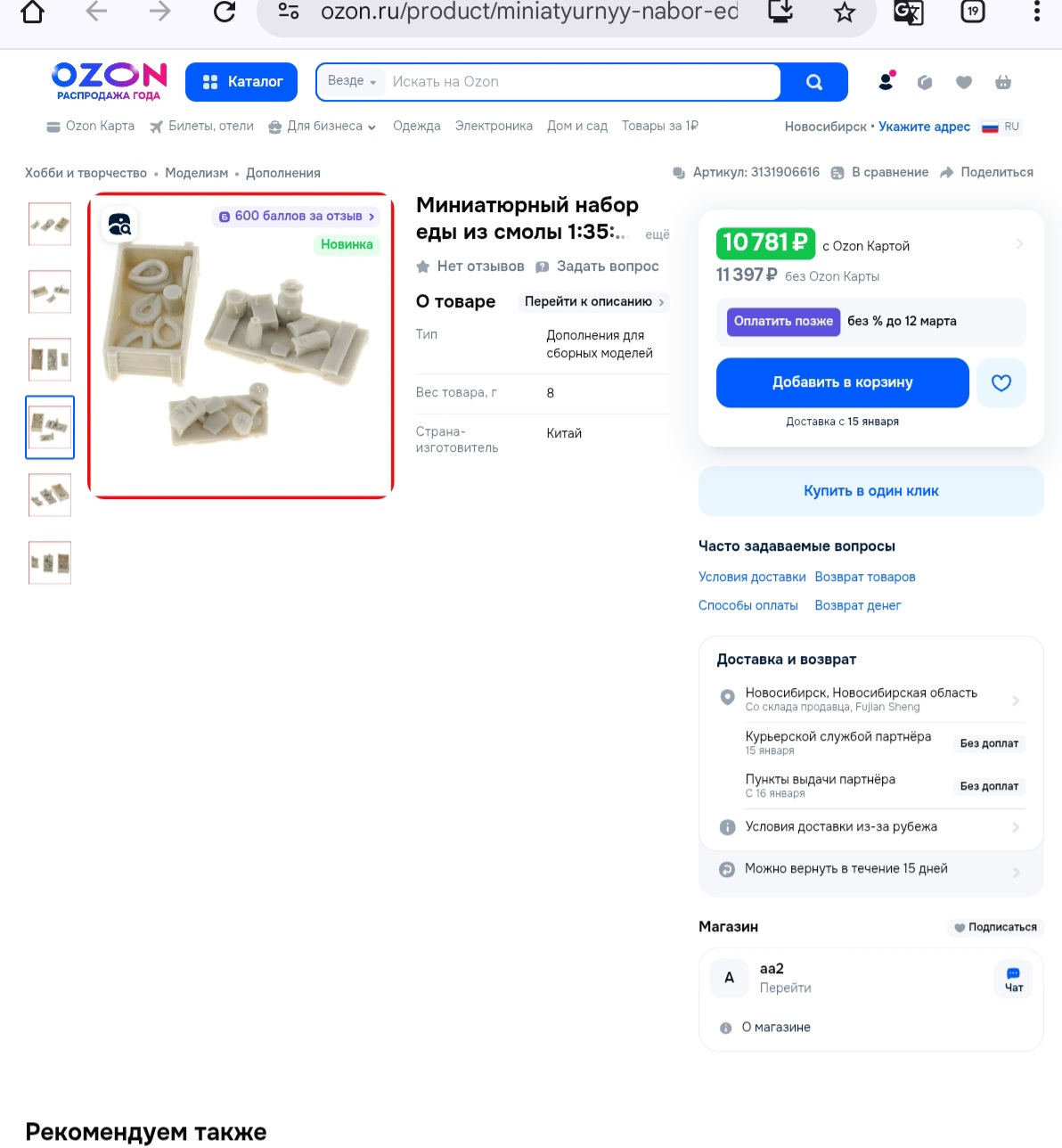Reload the page with the browser refresh icon
This screenshot has width=1062, height=1148.
click(225, 12)
